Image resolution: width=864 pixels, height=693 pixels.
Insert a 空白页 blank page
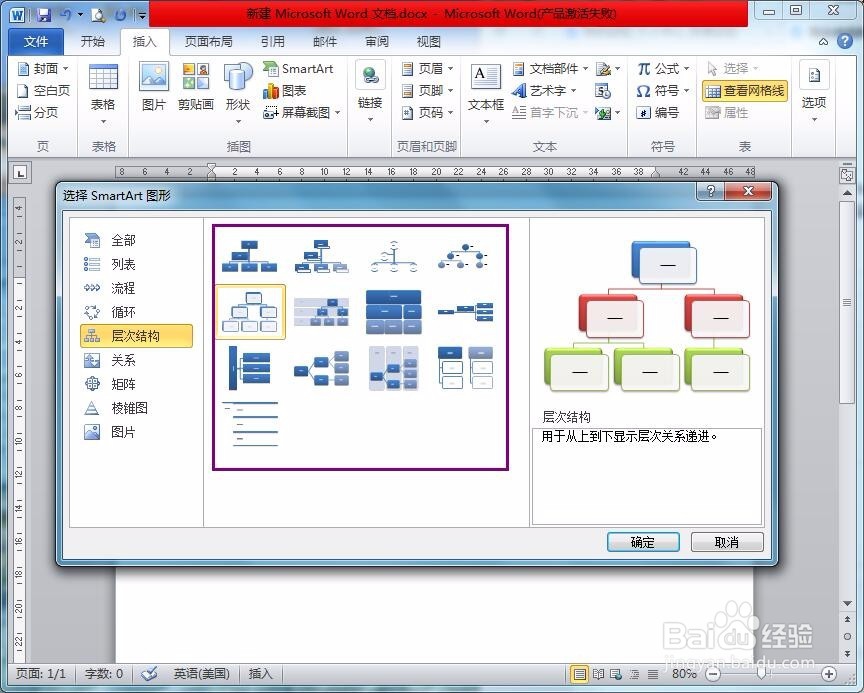(44, 91)
